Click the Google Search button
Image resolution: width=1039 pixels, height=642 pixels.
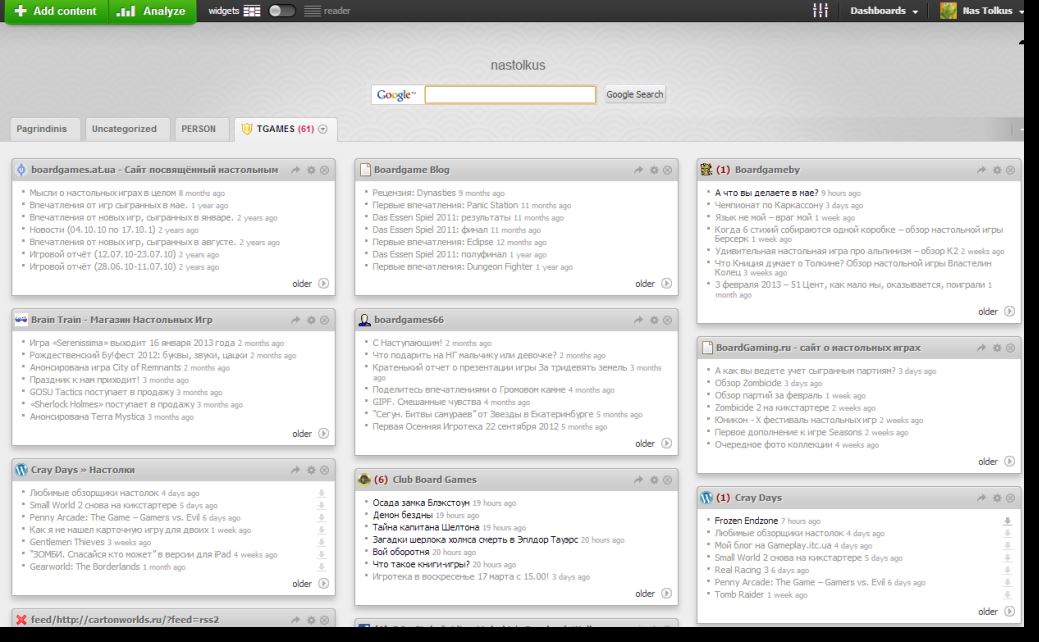(634, 95)
